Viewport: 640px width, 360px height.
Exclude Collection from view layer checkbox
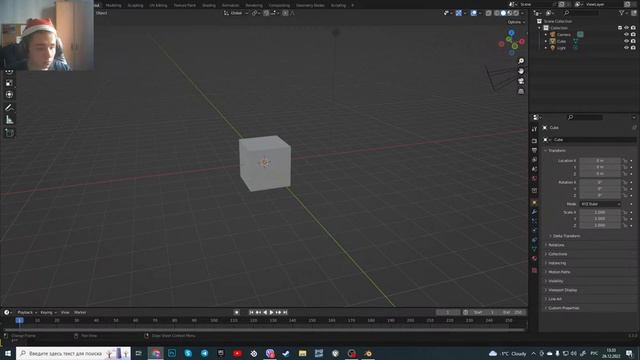point(620,28)
